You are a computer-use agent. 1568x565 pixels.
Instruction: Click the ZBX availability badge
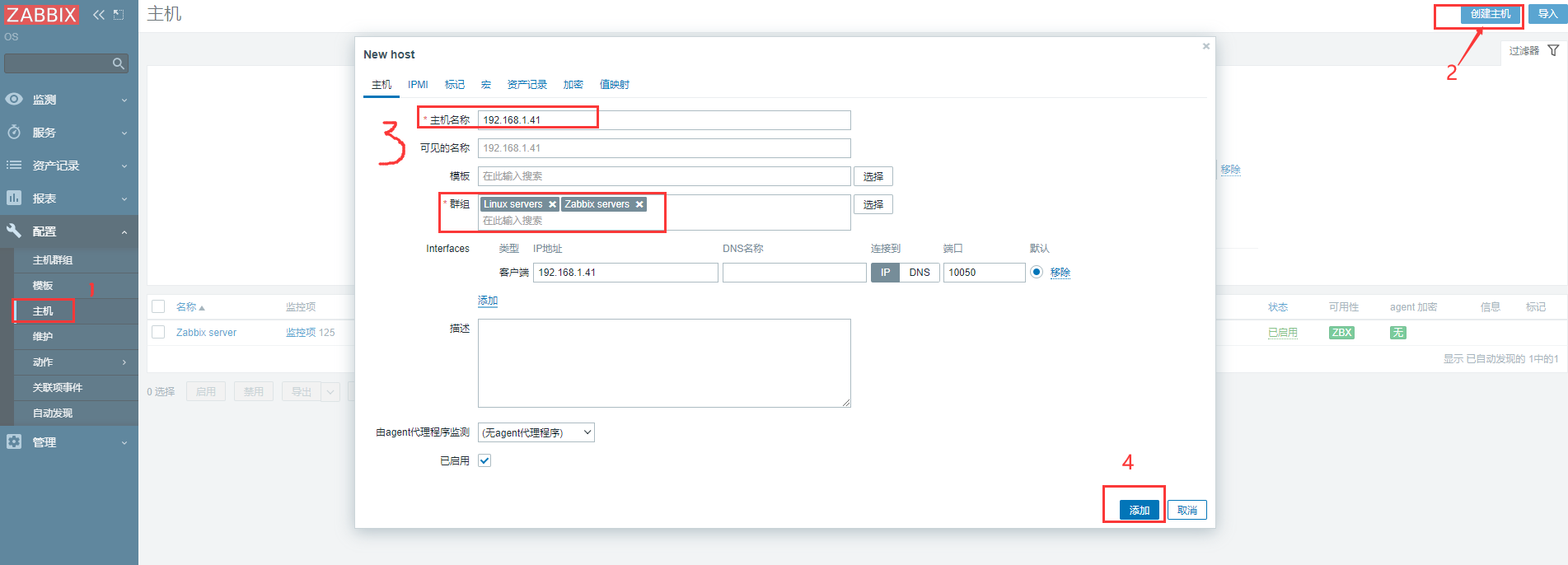1341,333
